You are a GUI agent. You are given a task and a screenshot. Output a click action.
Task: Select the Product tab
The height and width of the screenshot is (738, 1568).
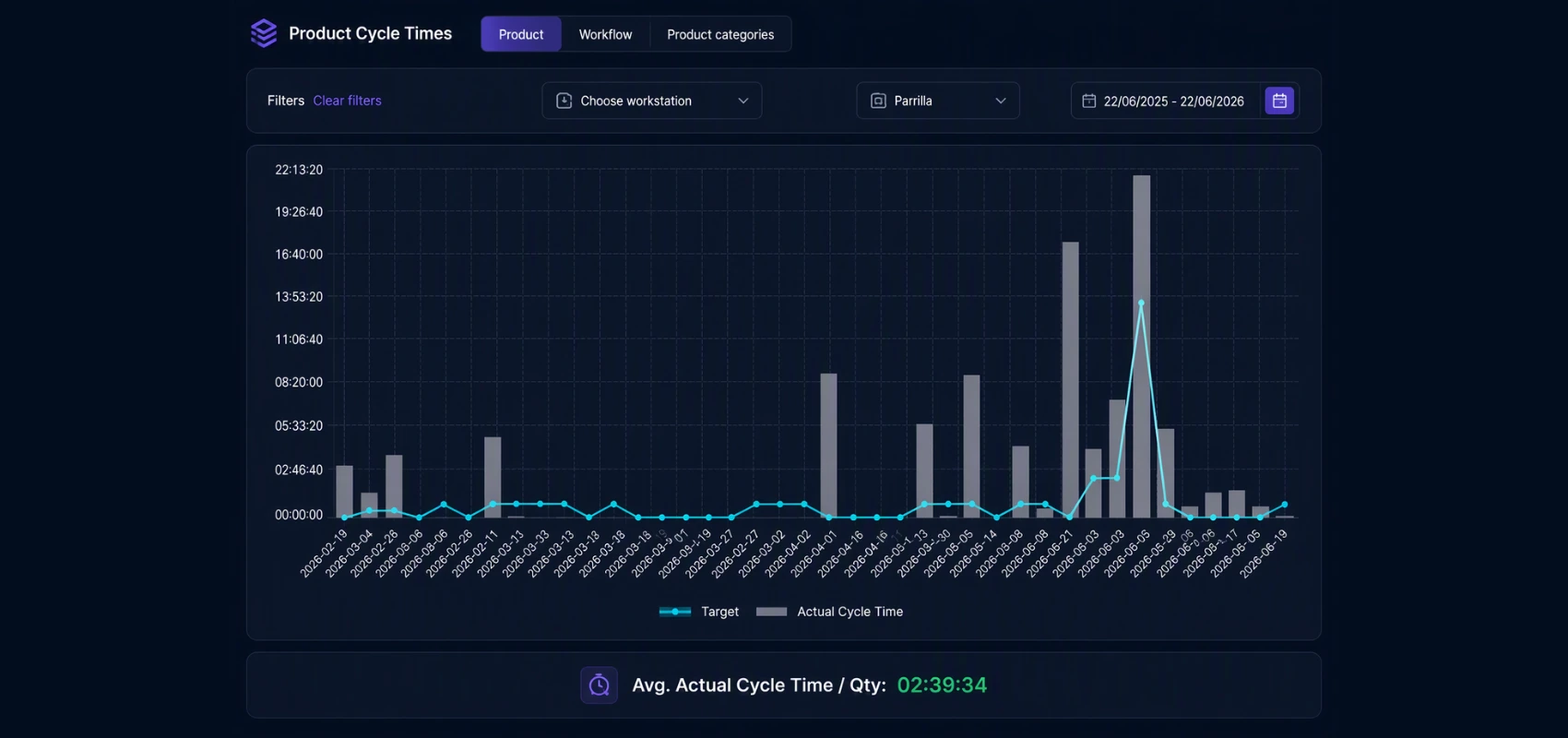[521, 34]
